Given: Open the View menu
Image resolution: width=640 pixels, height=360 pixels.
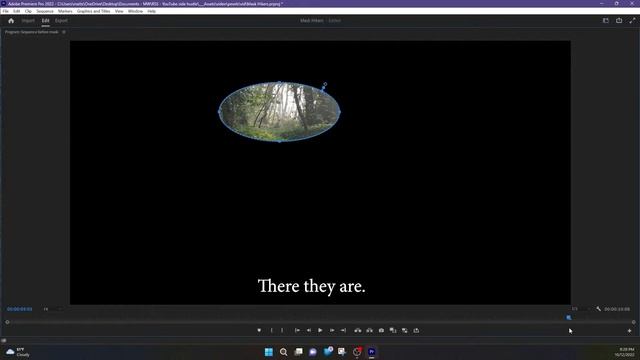Looking at the screenshot, I should [119, 11].
